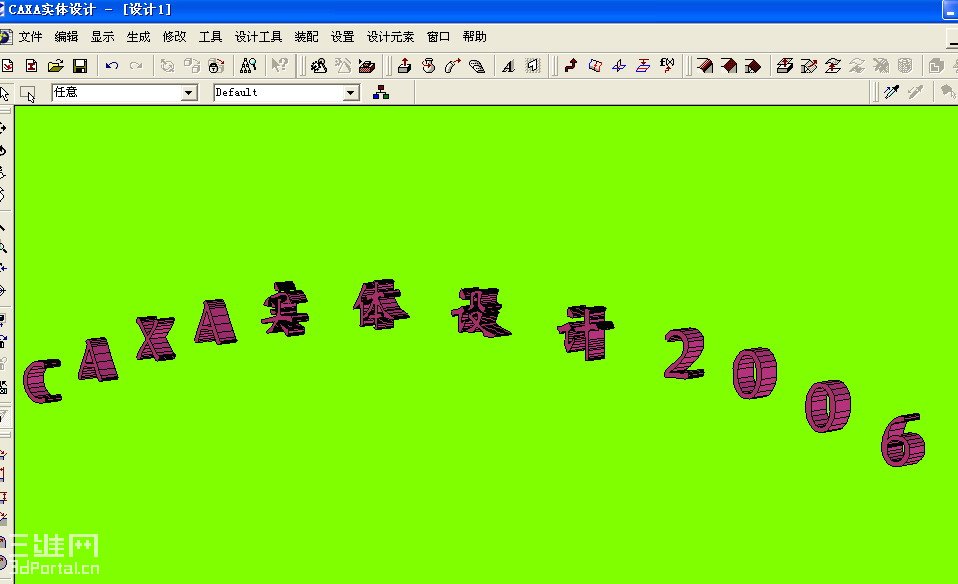The height and width of the screenshot is (584, 958).
Task: Select the 3D letter X in viewport
Action: coord(155,338)
